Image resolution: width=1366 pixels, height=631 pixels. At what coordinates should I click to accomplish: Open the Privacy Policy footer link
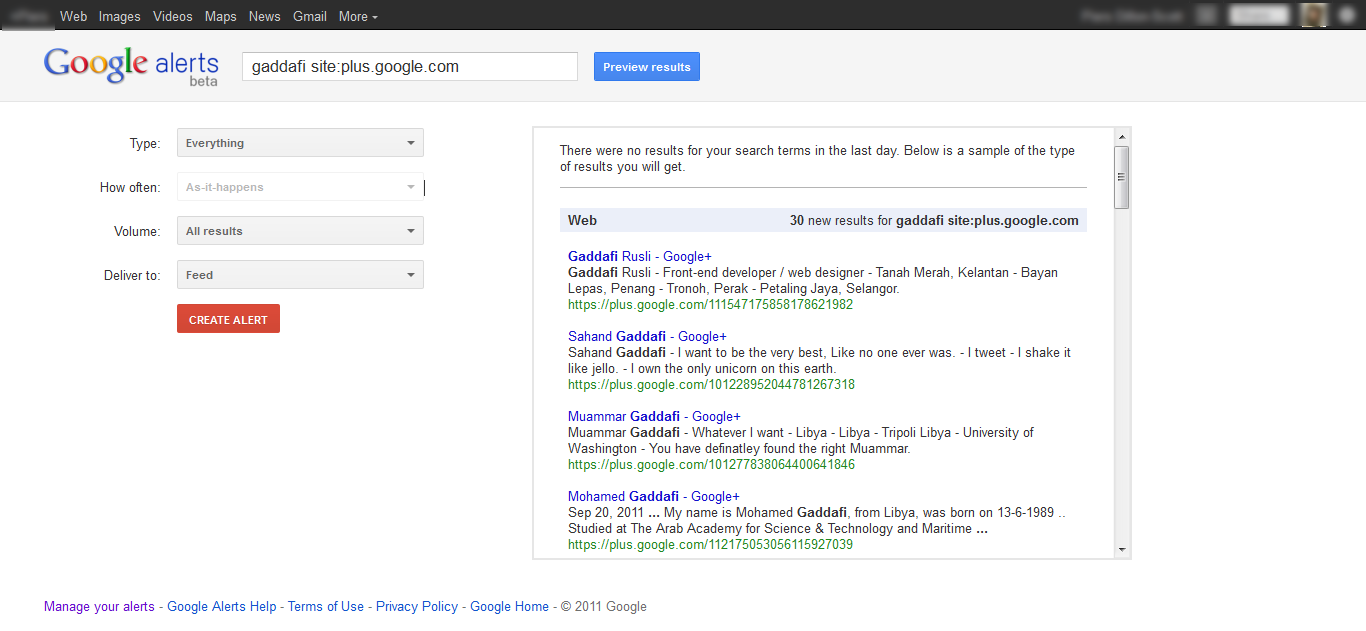(417, 606)
